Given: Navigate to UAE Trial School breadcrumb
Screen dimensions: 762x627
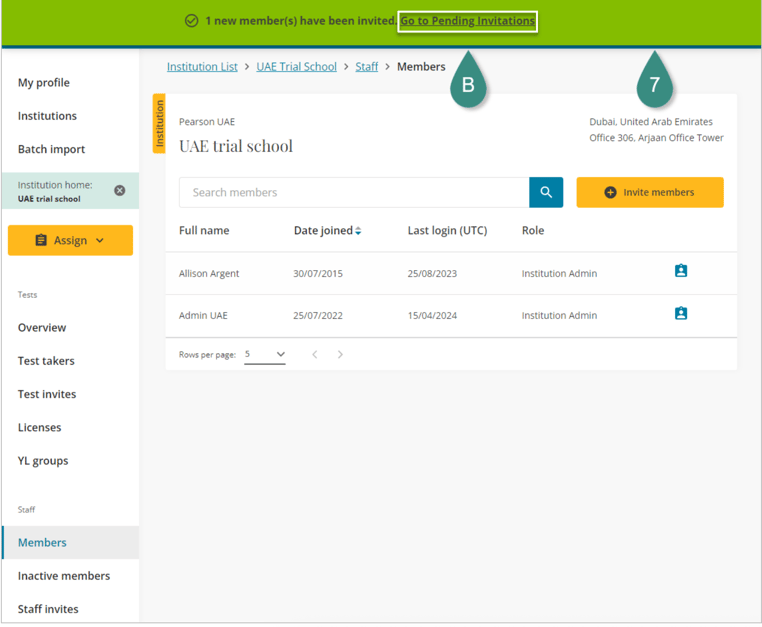Looking at the screenshot, I should click(x=296, y=67).
